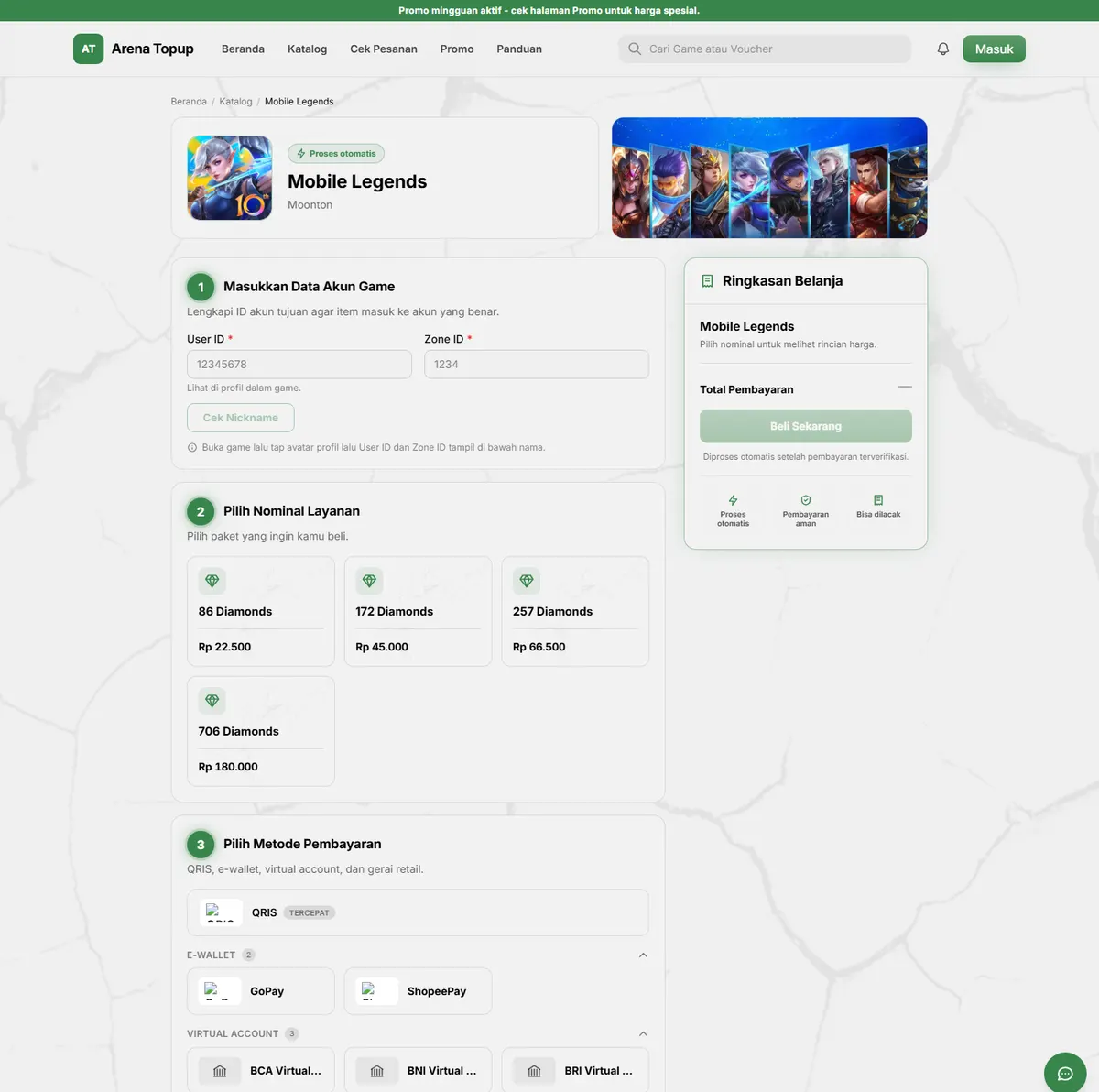Viewport: 1099px width, 1092px height.
Task: Click the receipt icon beside Ringkasan Belanja
Action: (707, 281)
